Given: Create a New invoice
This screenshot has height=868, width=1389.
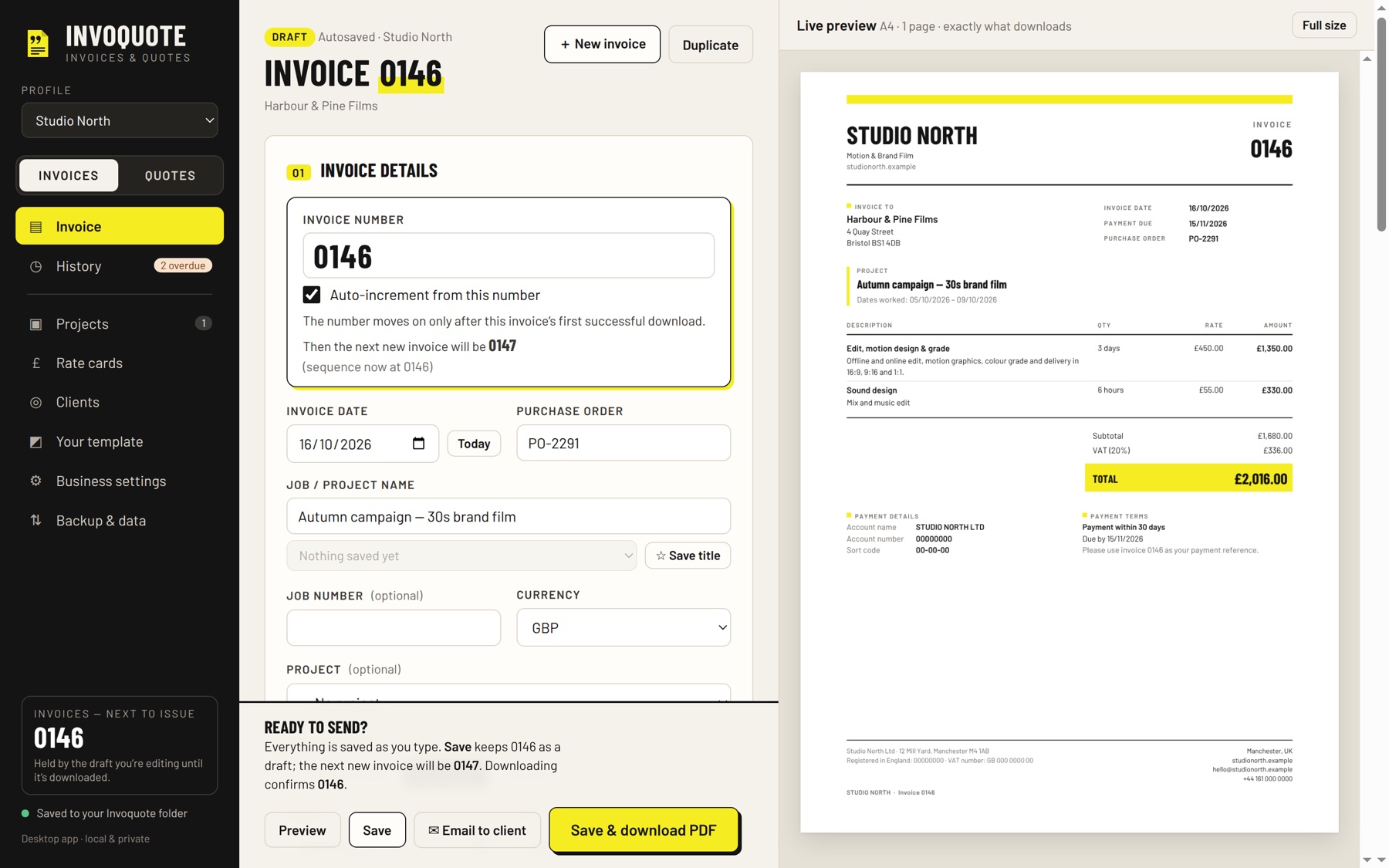Looking at the screenshot, I should (x=602, y=44).
